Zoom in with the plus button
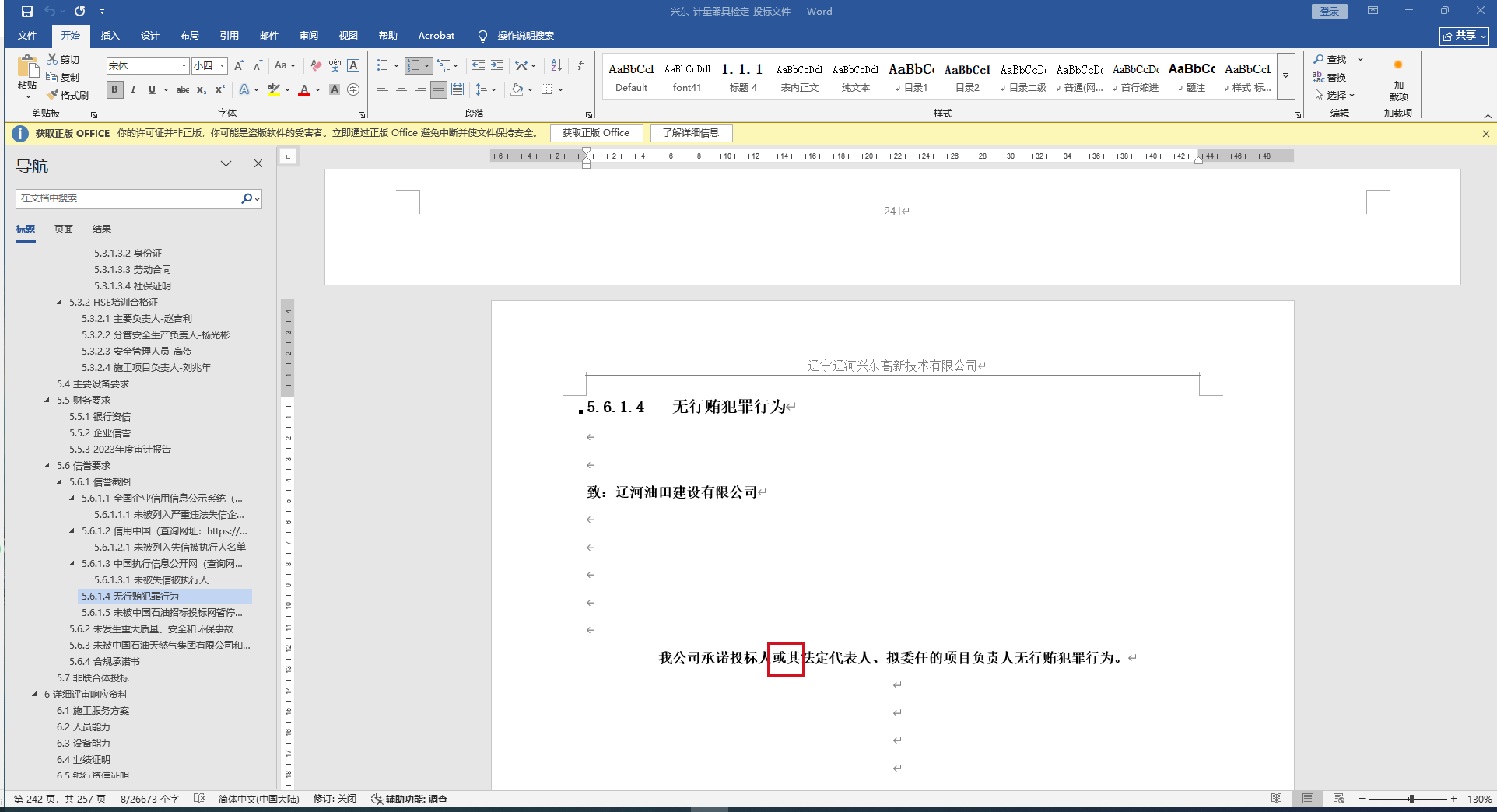The width and height of the screenshot is (1497, 812). 1453,799
